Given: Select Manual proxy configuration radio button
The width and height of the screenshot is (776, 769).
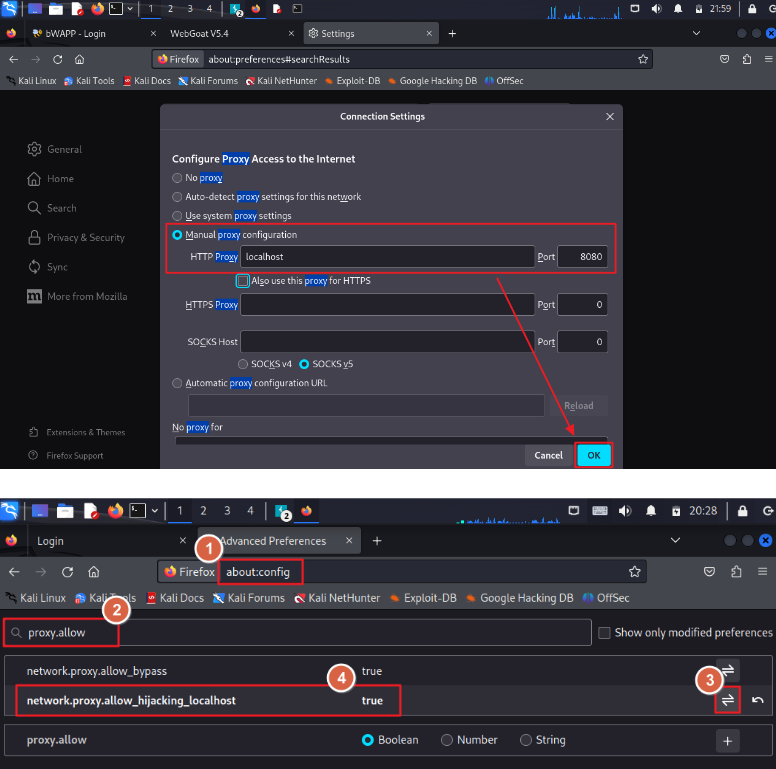Looking at the screenshot, I should [x=177, y=235].
